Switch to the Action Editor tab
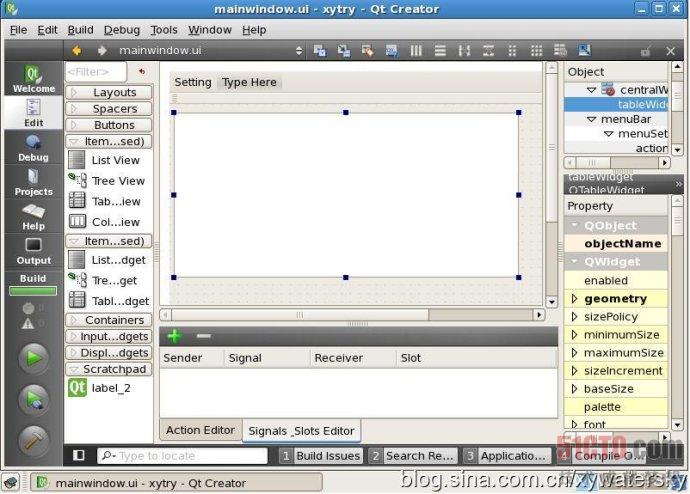690x494 pixels. [200, 430]
